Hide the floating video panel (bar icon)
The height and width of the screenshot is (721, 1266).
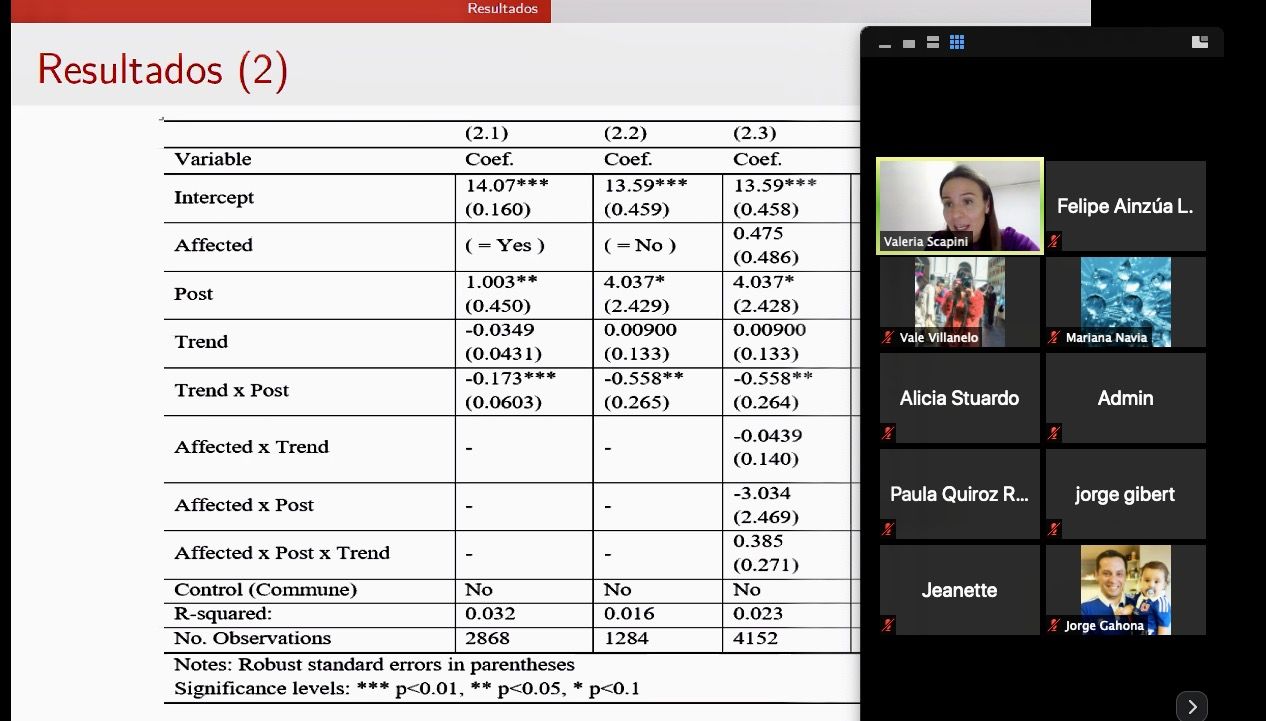[x=884, y=43]
